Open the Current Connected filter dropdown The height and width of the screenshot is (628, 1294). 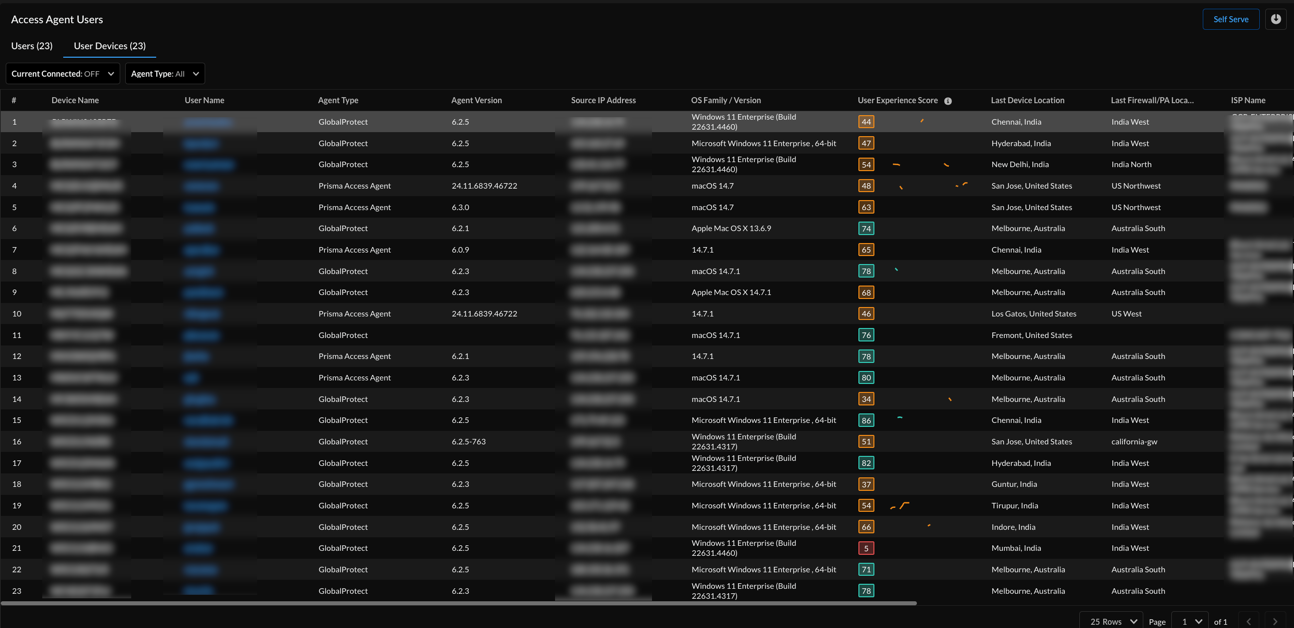coord(62,74)
